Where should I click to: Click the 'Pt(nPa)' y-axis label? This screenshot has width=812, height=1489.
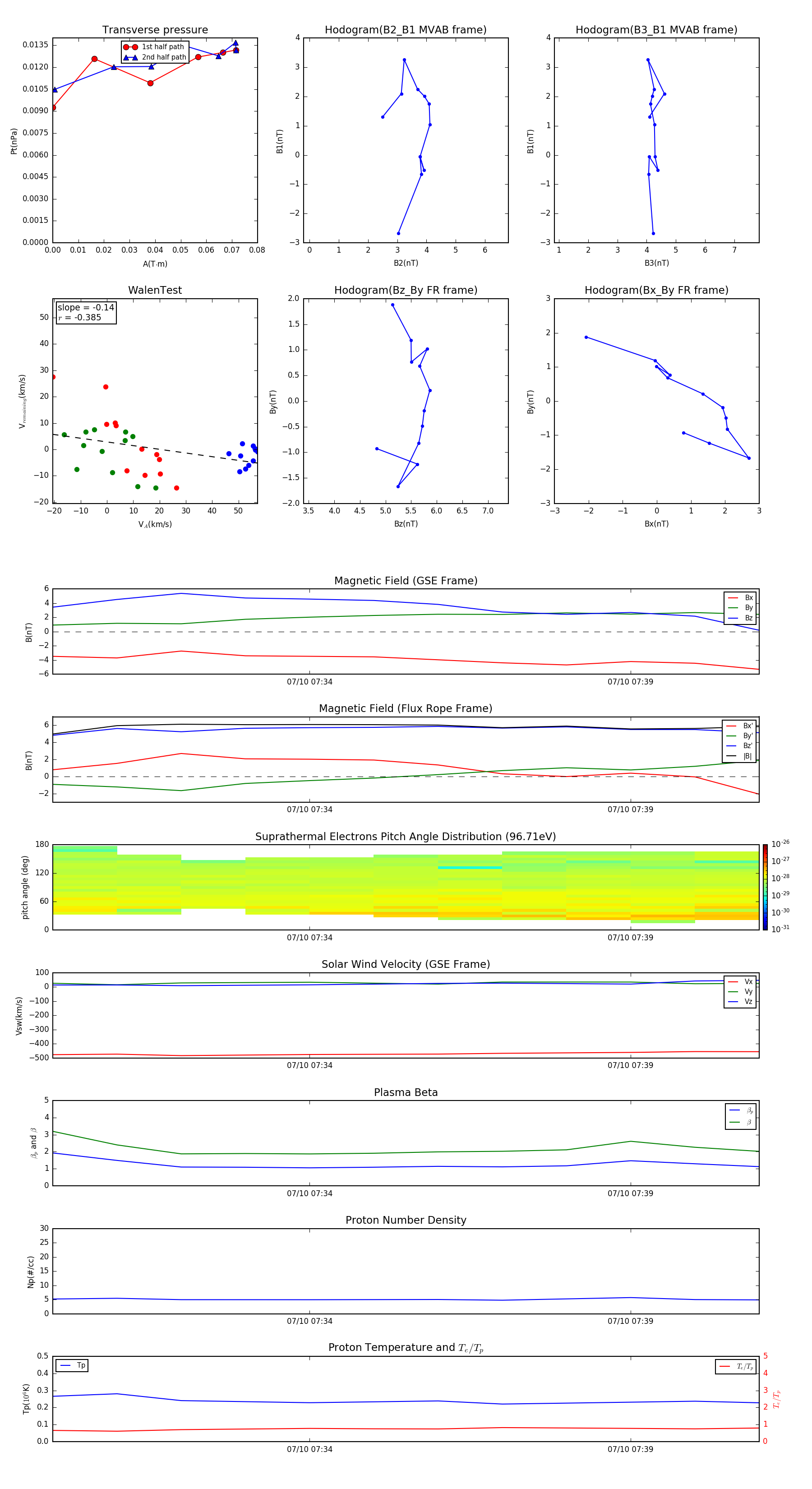(x=14, y=141)
